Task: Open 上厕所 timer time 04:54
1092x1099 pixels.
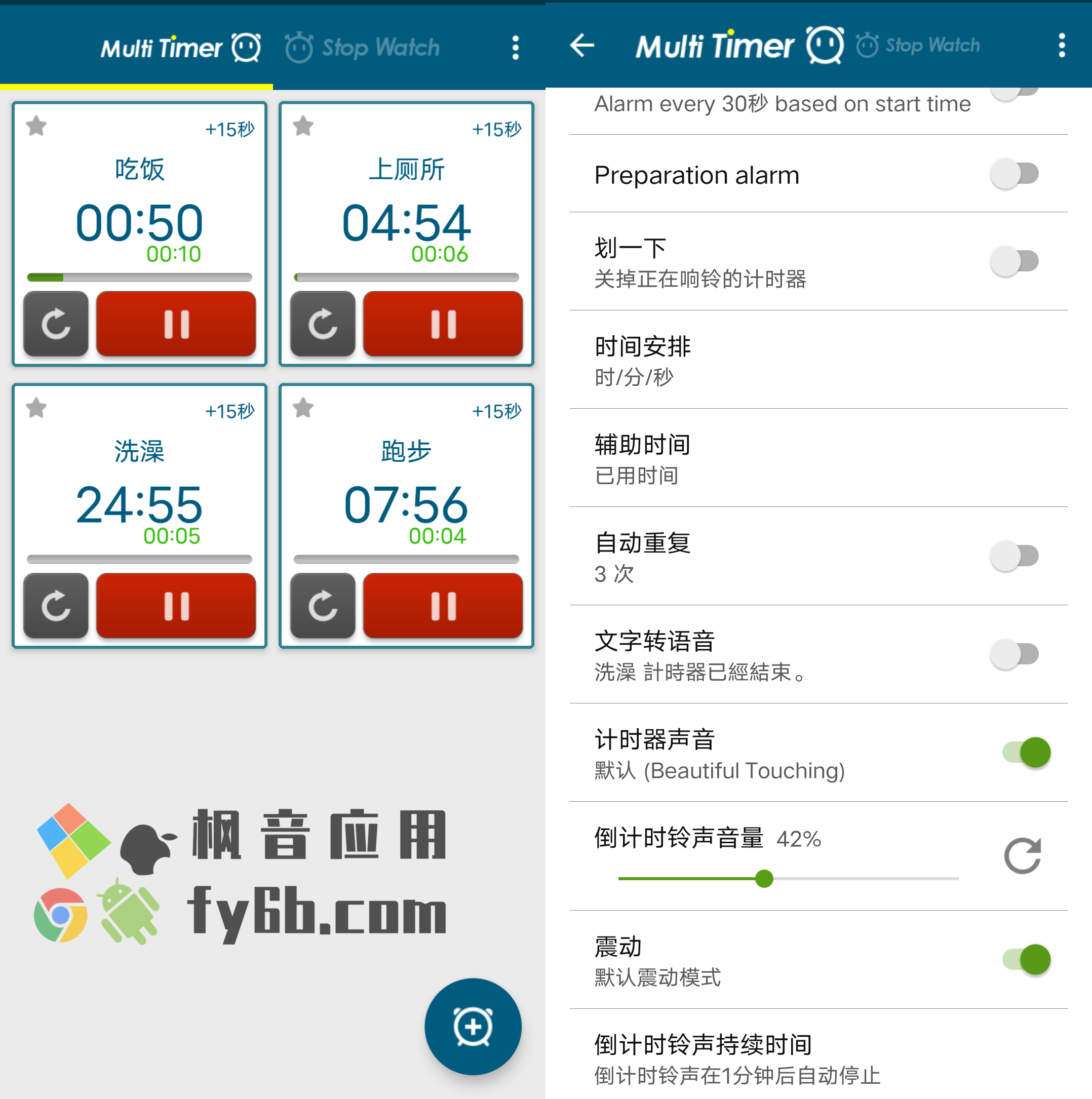Action: pyautogui.click(x=406, y=222)
